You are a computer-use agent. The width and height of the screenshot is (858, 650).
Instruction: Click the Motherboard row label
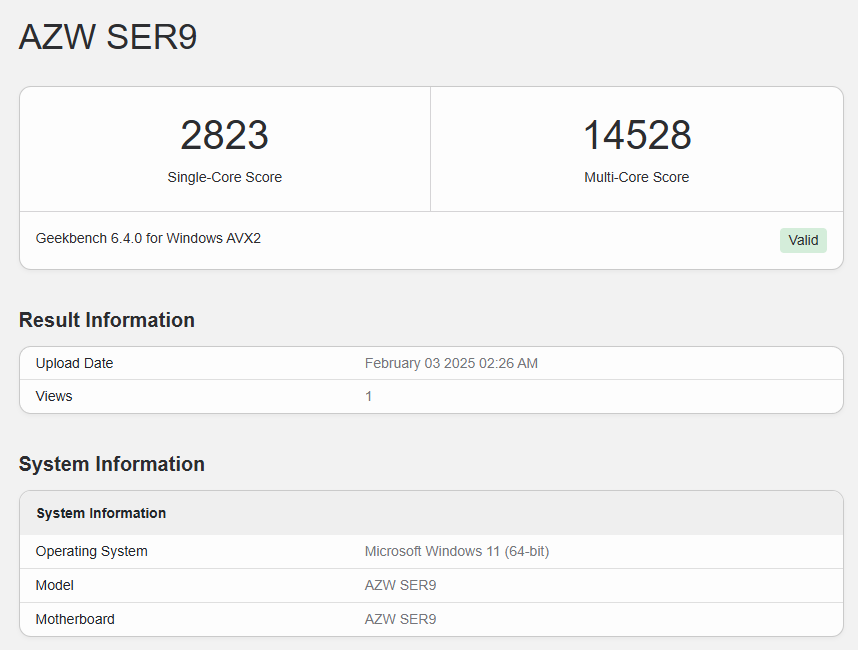(x=75, y=619)
